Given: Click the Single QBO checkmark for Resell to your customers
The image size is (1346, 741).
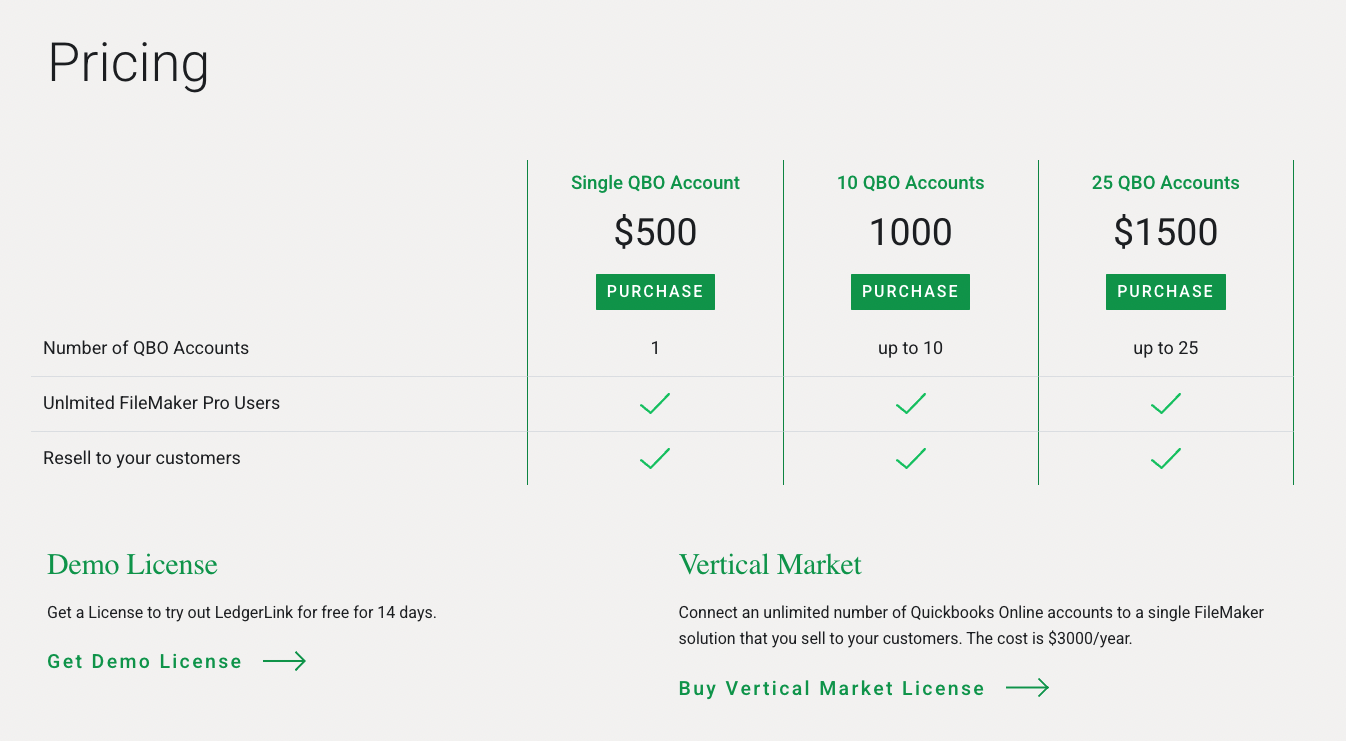Looking at the screenshot, I should pos(655,459).
